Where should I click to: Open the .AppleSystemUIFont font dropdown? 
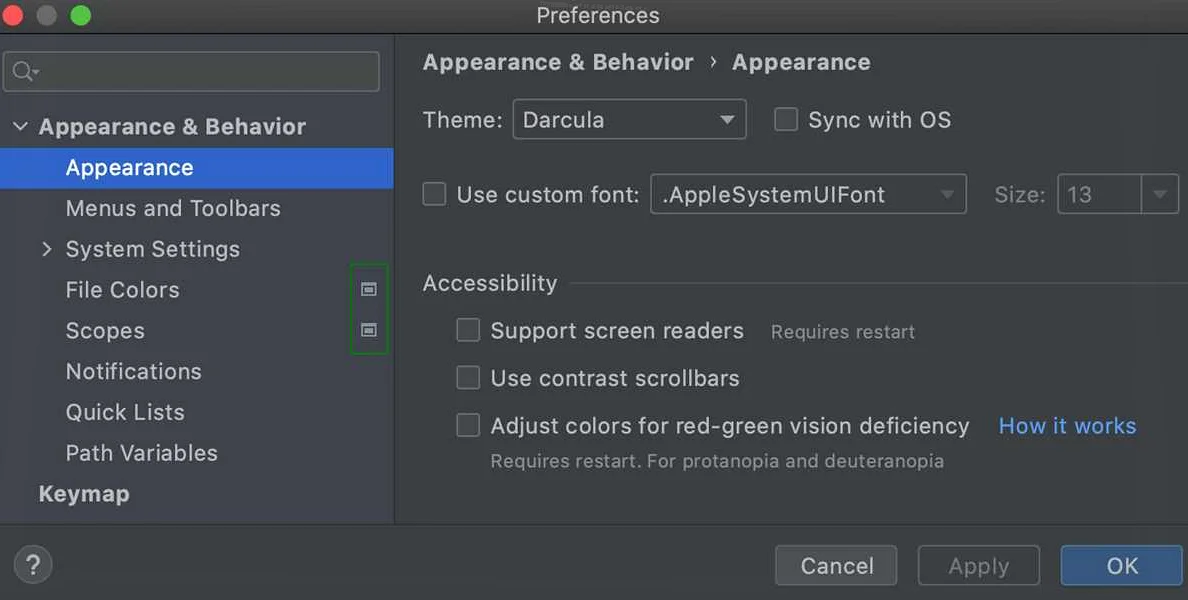coord(808,194)
